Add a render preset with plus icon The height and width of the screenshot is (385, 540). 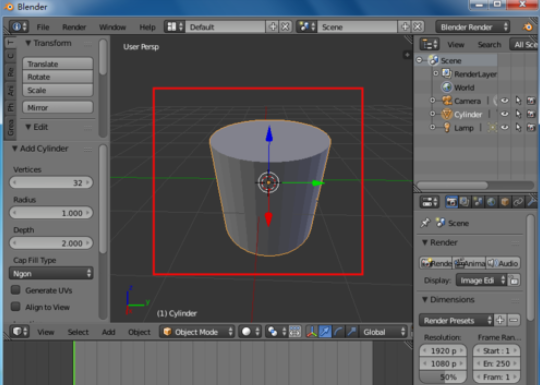click(x=500, y=320)
